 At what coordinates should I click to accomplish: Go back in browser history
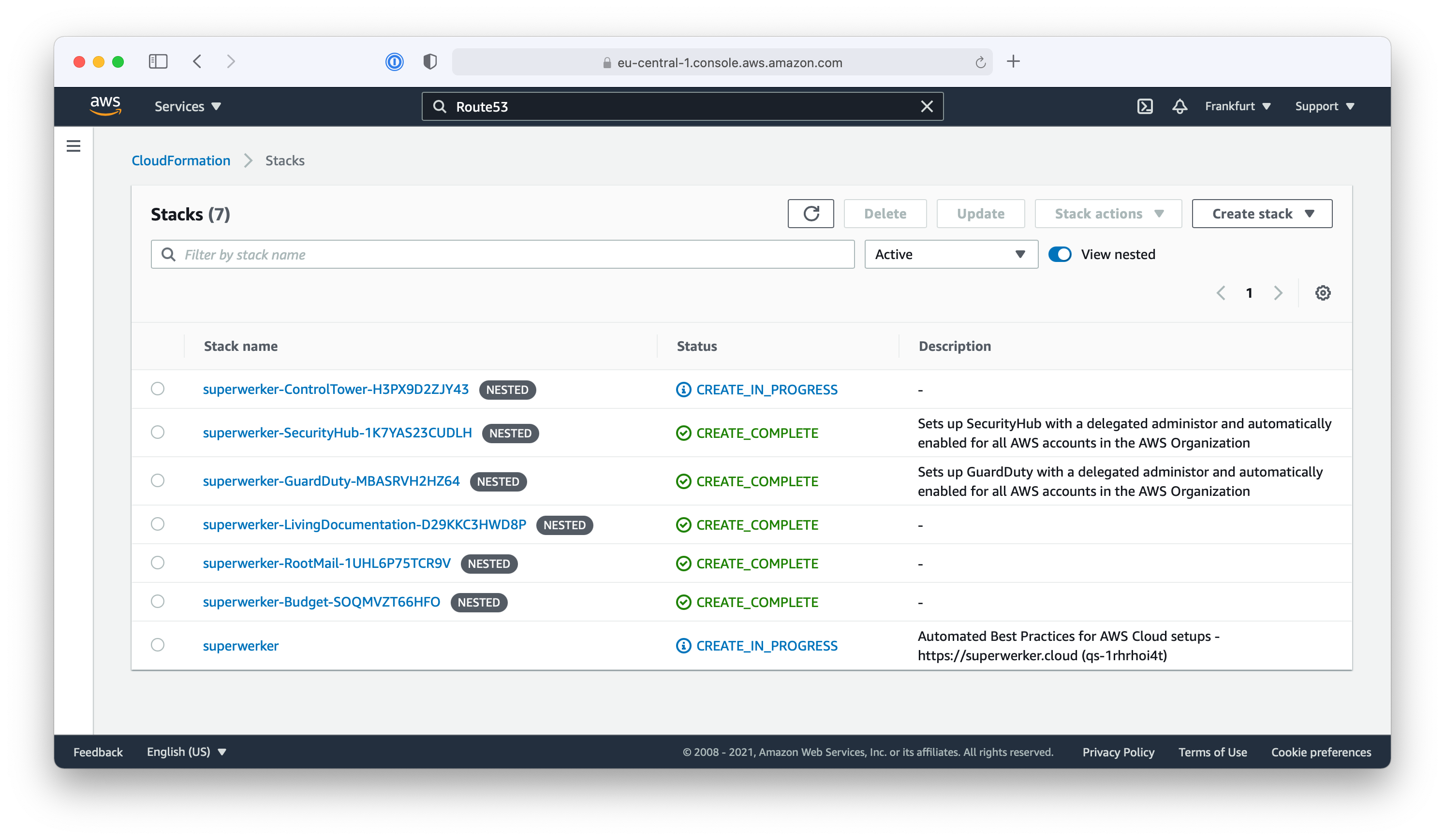pyautogui.click(x=197, y=61)
